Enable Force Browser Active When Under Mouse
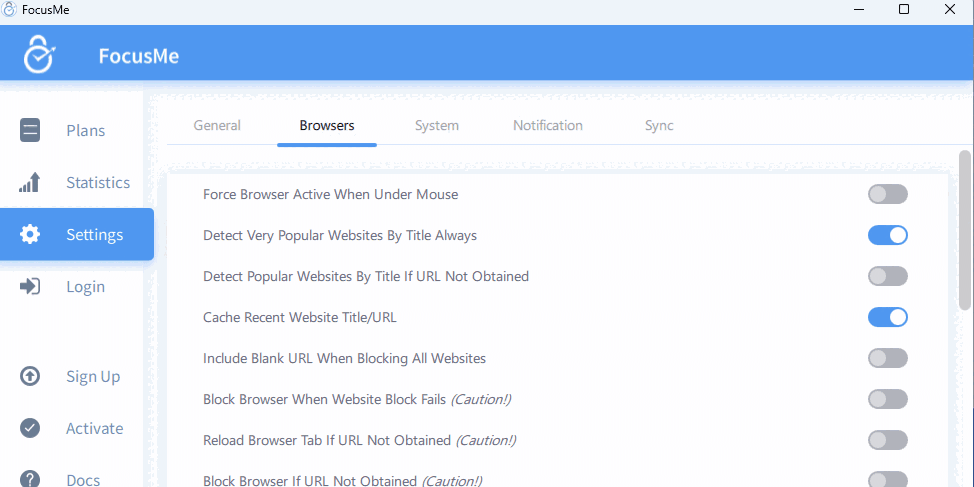The width and height of the screenshot is (974, 487). point(888,194)
